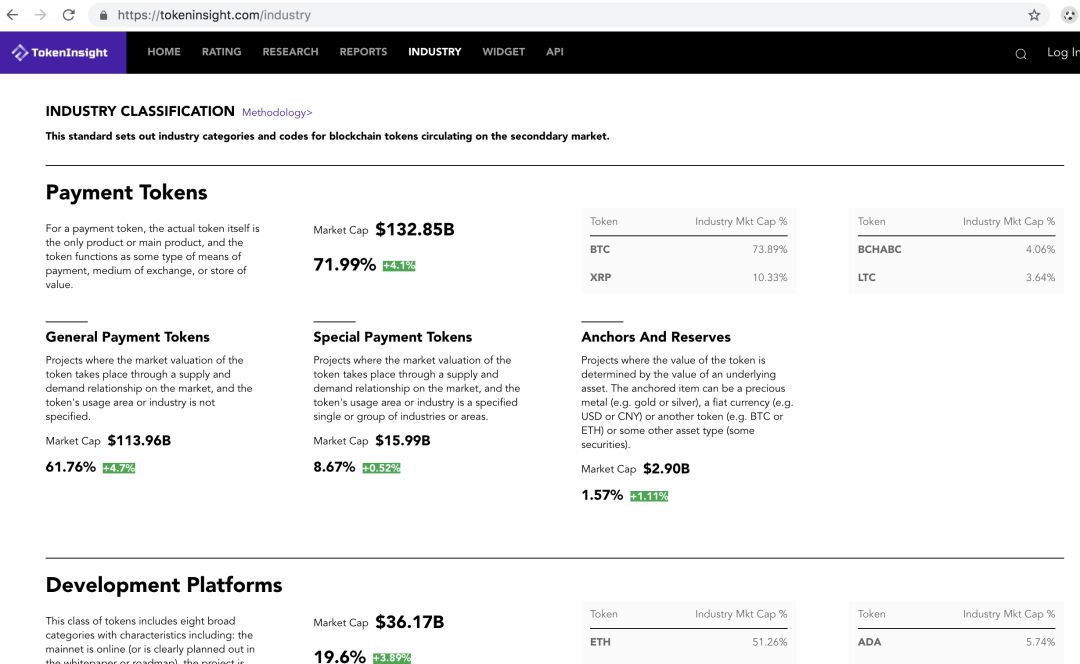Click the 71.99% Payment Tokens share
The image size is (1080, 664).
pos(344,264)
